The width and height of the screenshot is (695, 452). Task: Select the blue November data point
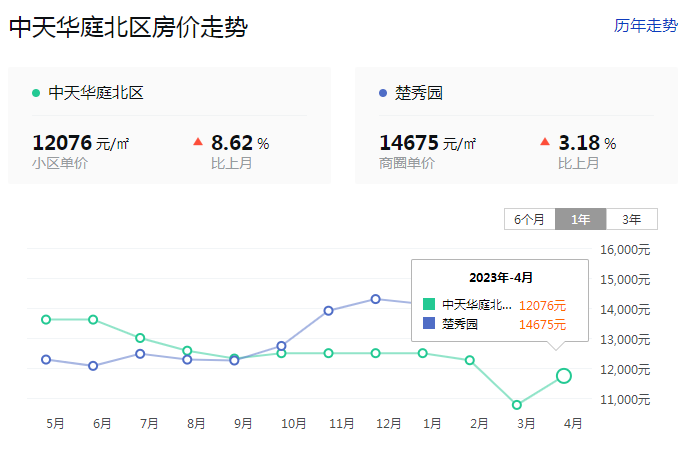coord(328,311)
